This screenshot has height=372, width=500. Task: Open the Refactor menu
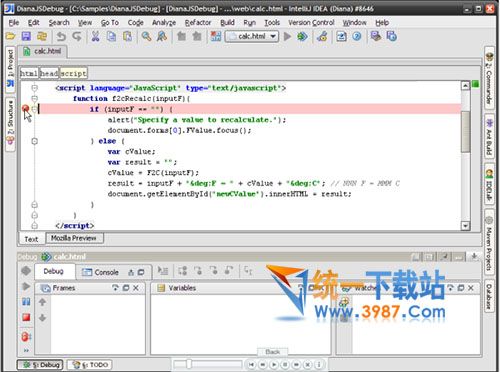(x=198, y=23)
